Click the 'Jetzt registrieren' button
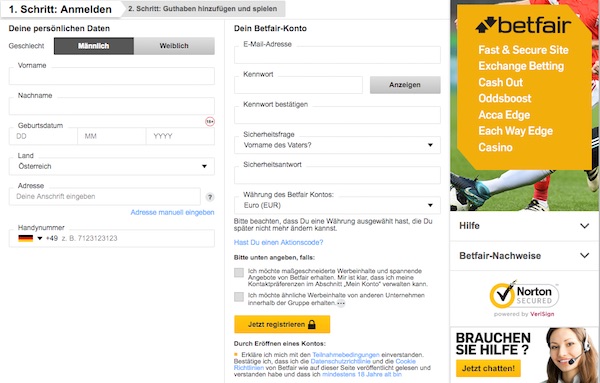Image resolution: width=600 pixels, height=383 pixels. pos(282,324)
